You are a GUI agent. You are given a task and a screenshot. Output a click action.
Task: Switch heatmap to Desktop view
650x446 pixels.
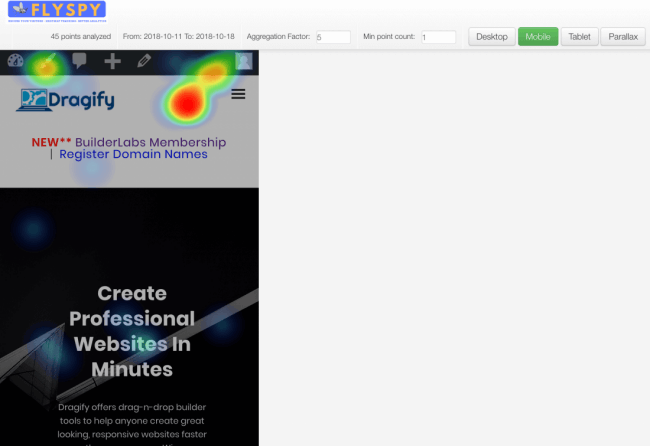(491, 37)
